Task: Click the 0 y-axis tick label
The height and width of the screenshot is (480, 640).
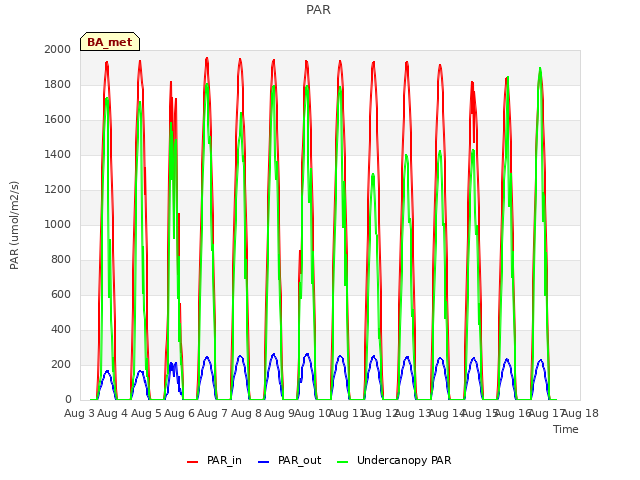Action: coord(68,400)
